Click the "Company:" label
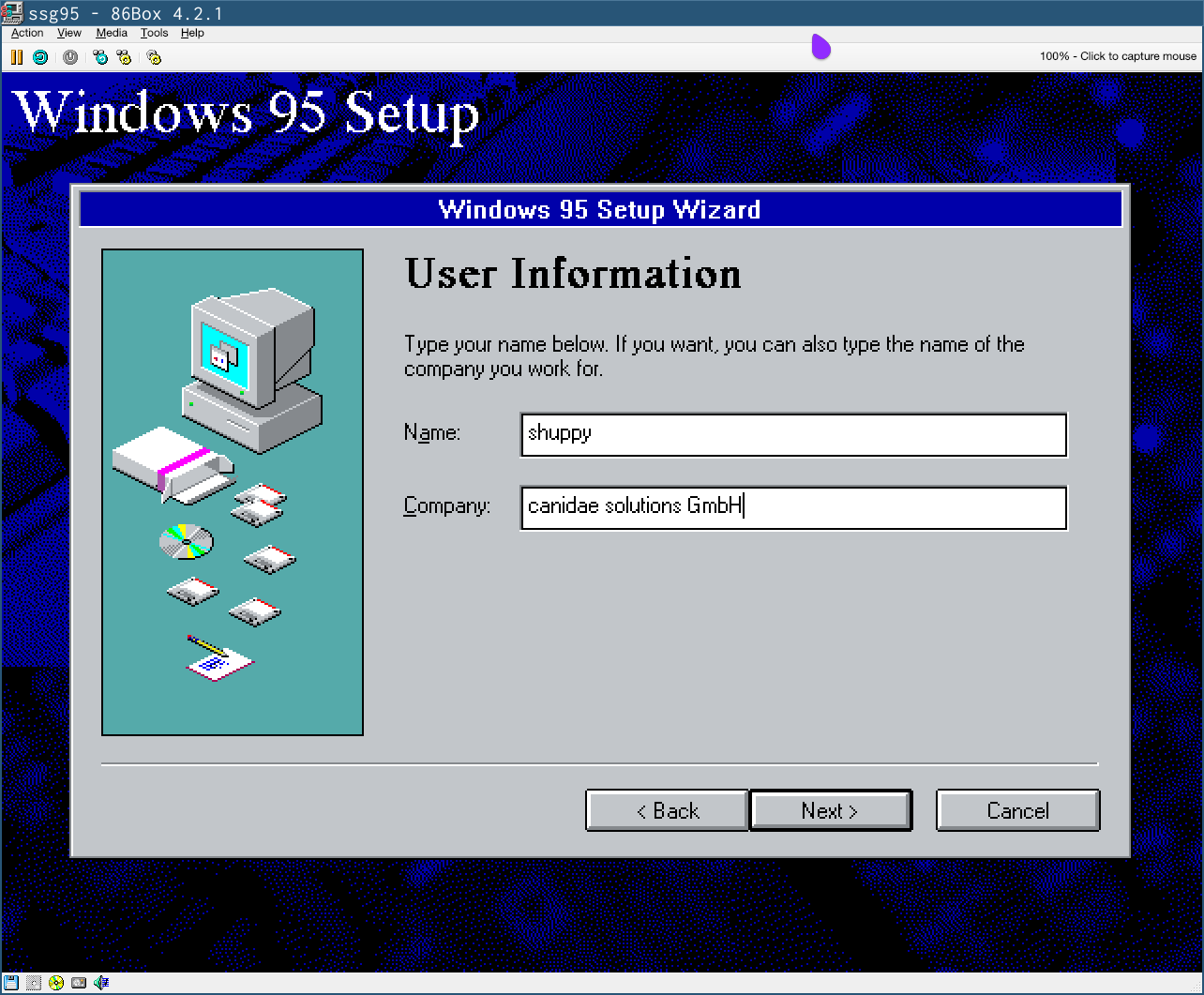The image size is (1204, 995). [447, 506]
